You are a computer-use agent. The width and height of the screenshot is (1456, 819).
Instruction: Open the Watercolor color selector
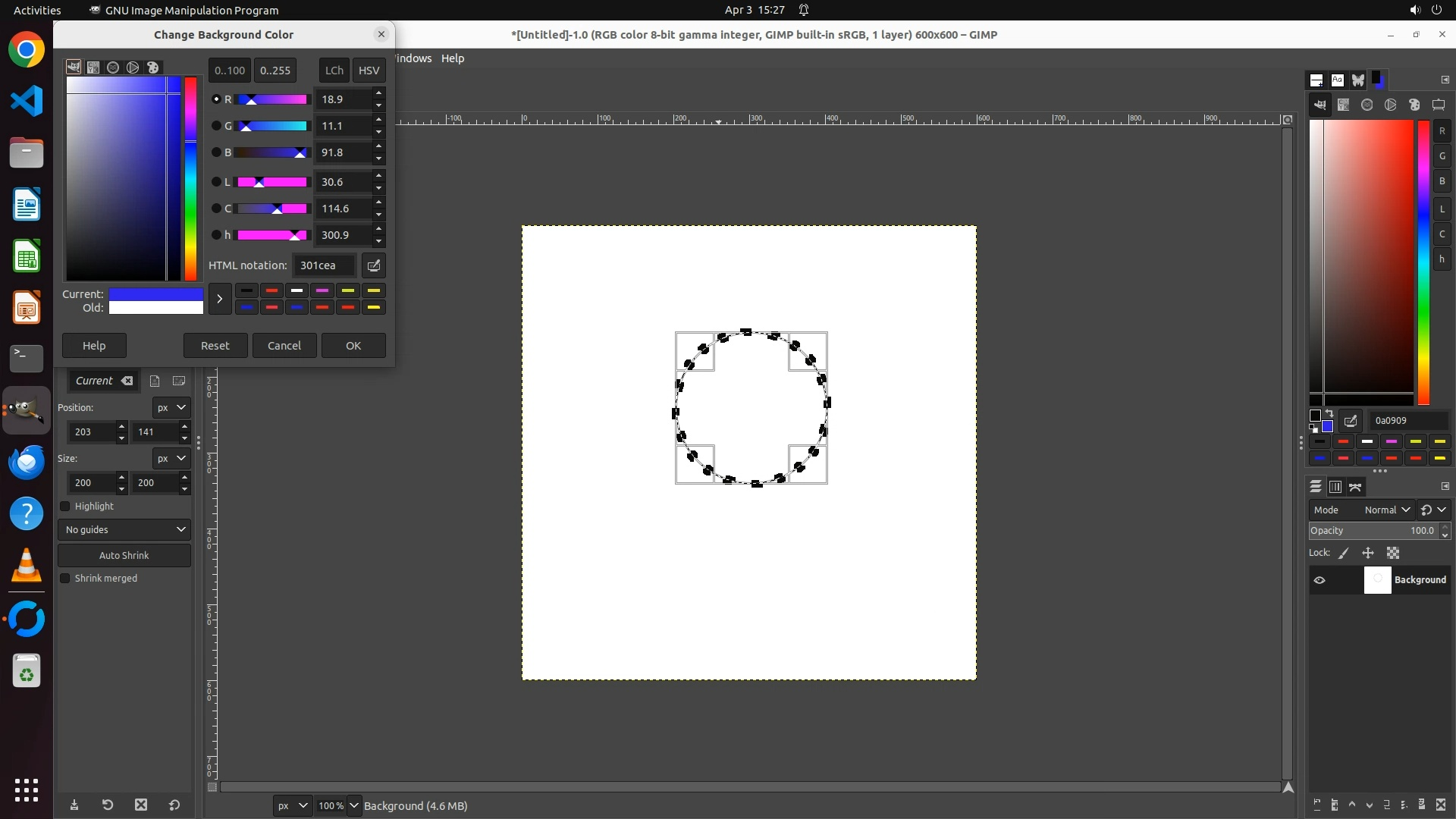(113, 67)
